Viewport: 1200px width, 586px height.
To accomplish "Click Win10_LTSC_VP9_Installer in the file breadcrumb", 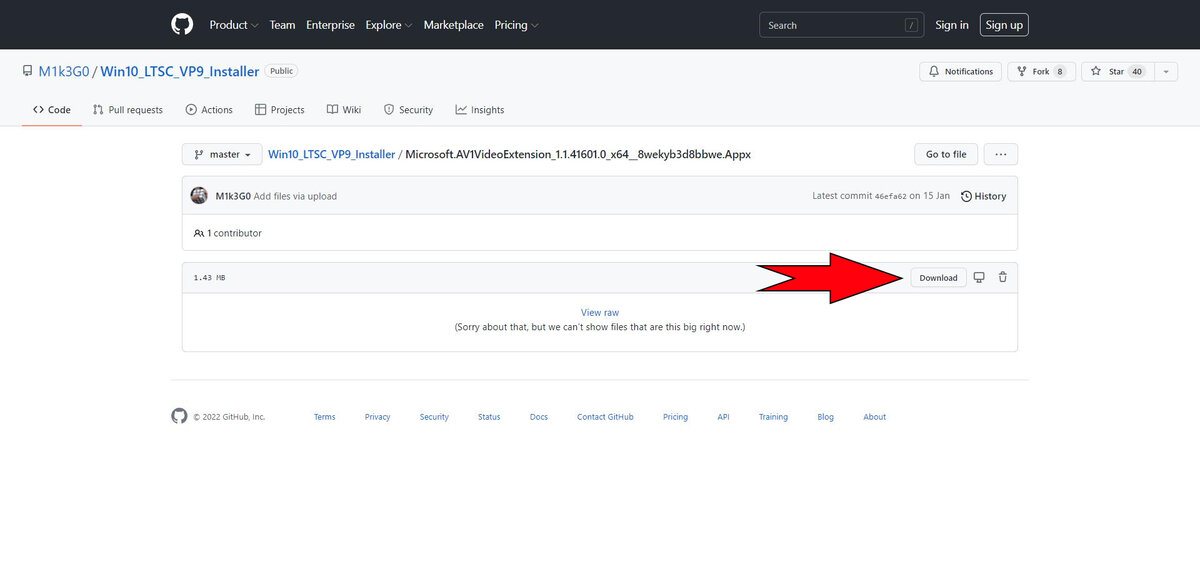I will click(x=332, y=155).
